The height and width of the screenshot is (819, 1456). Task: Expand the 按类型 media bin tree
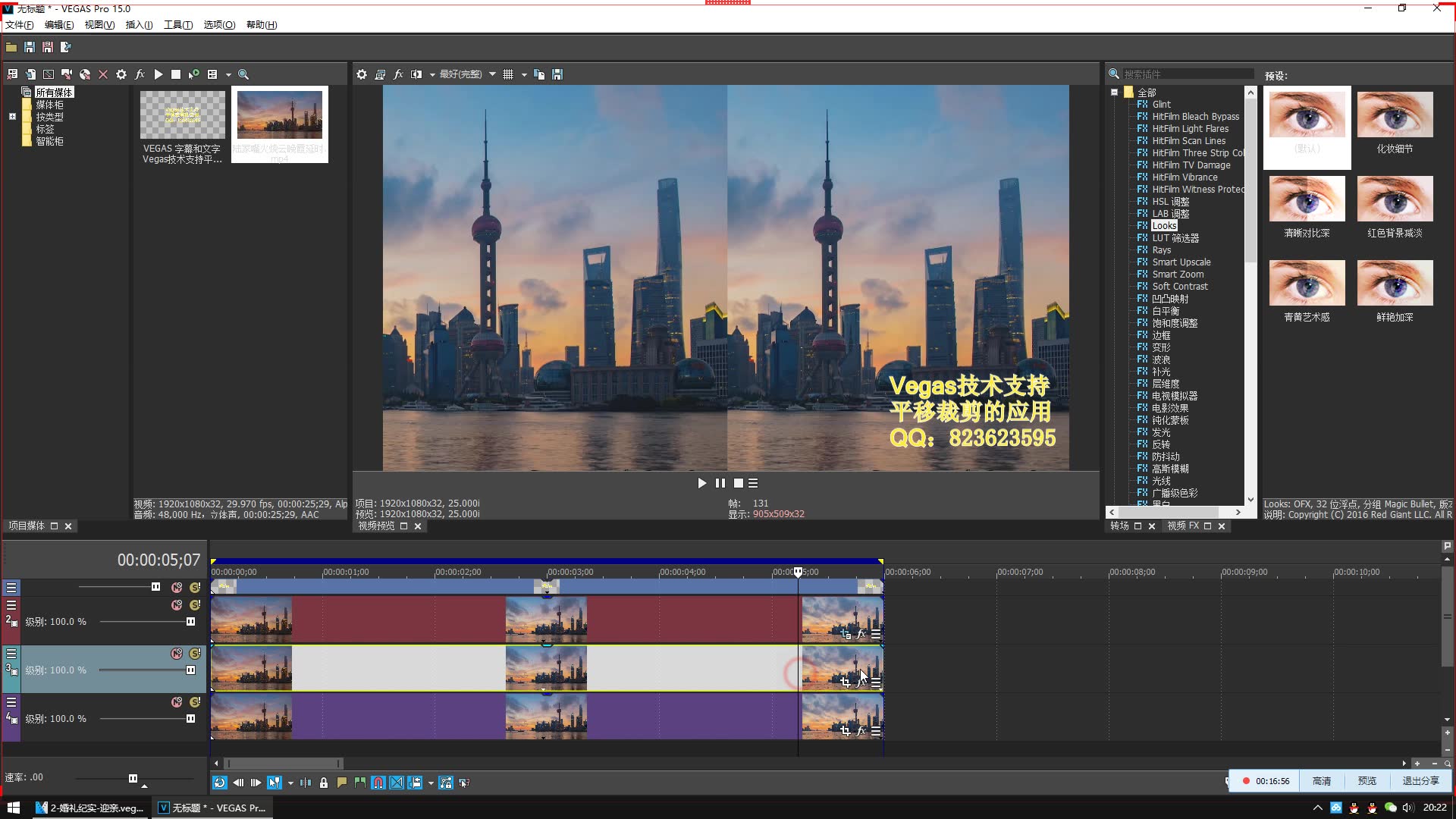pyautogui.click(x=12, y=117)
